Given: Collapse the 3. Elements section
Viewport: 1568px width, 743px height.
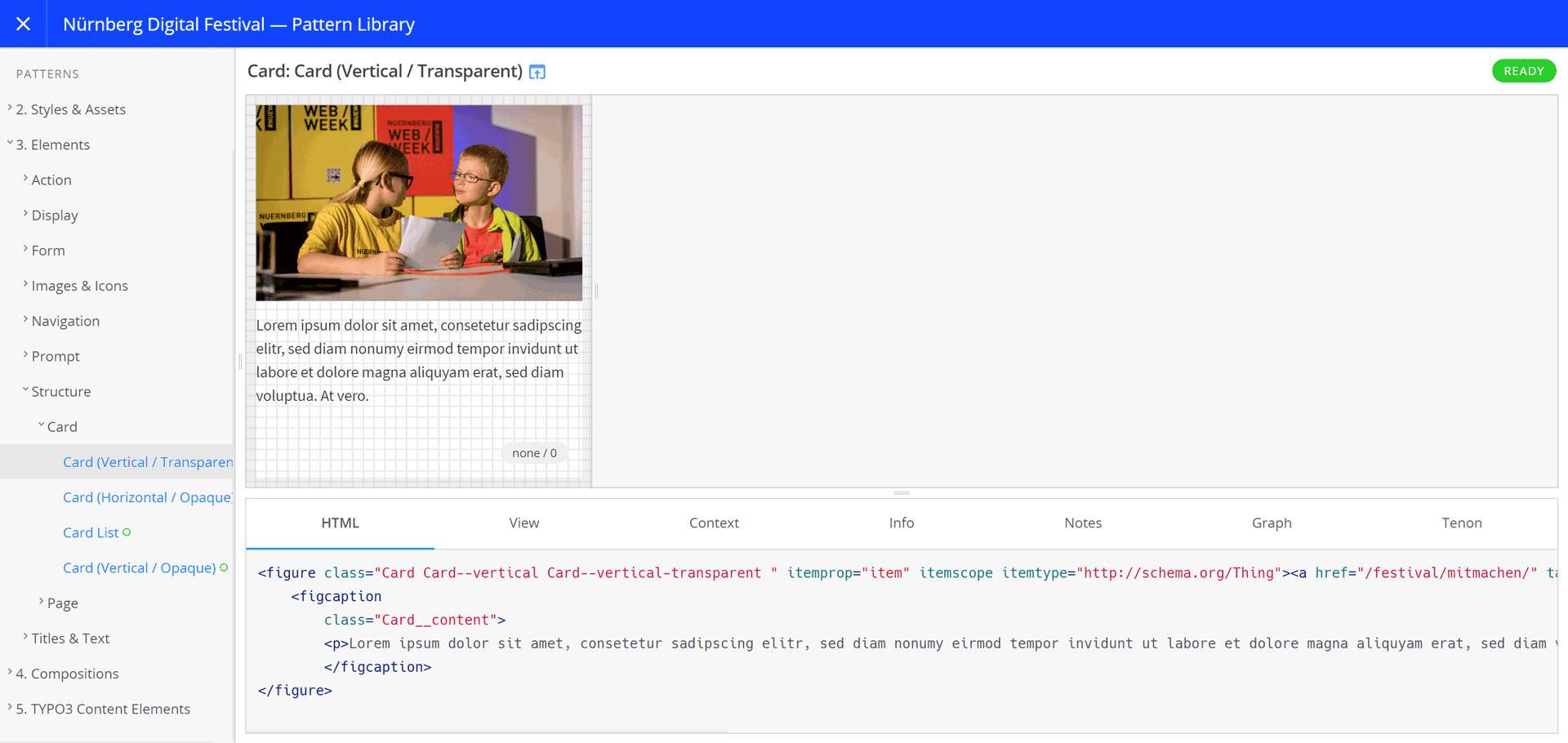Looking at the screenshot, I should [x=53, y=145].
